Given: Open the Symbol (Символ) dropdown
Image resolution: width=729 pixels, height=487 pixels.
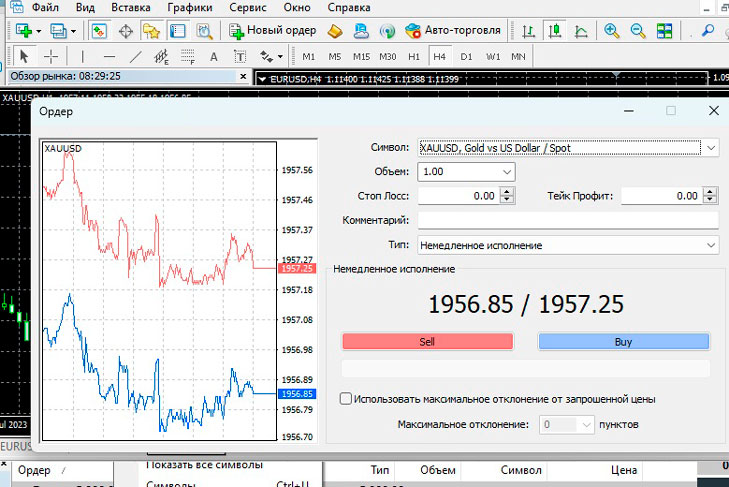Looking at the screenshot, I should click(x=710, y=148).
